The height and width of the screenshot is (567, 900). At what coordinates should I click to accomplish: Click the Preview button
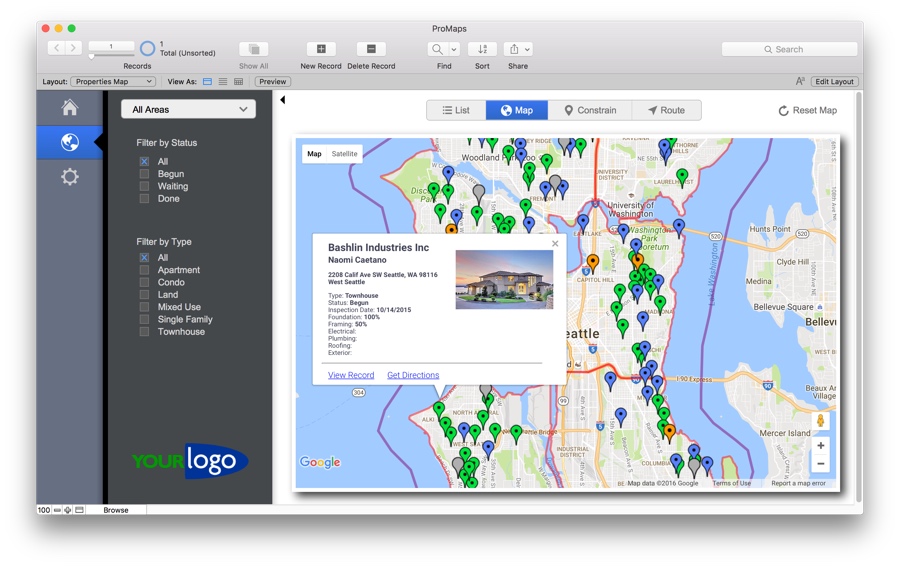[273, 81]
